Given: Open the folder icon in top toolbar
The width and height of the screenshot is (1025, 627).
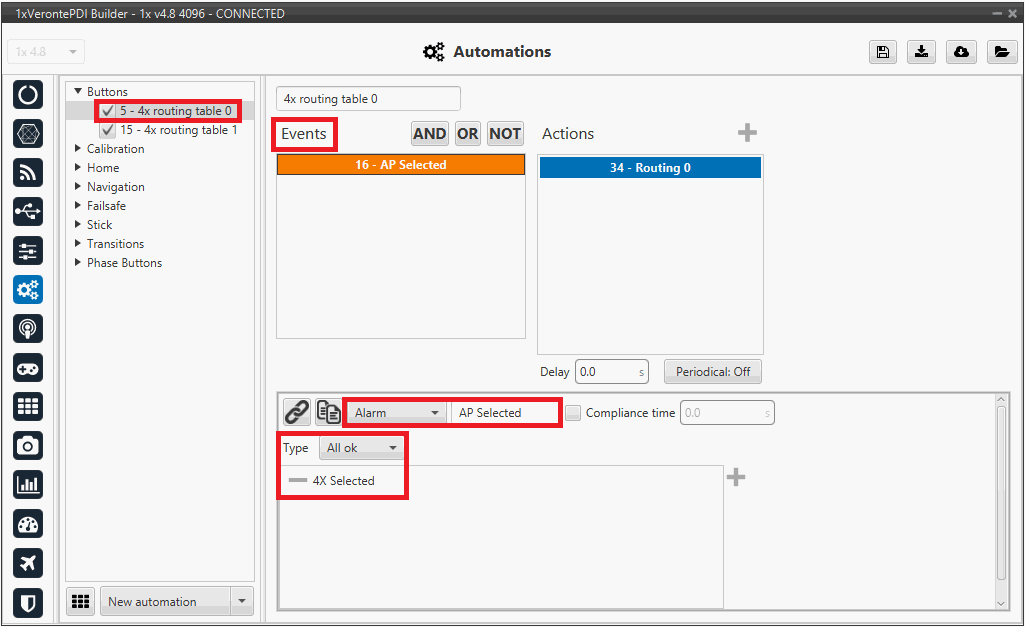Looking at the screenshot, I should click(1001, 52).
